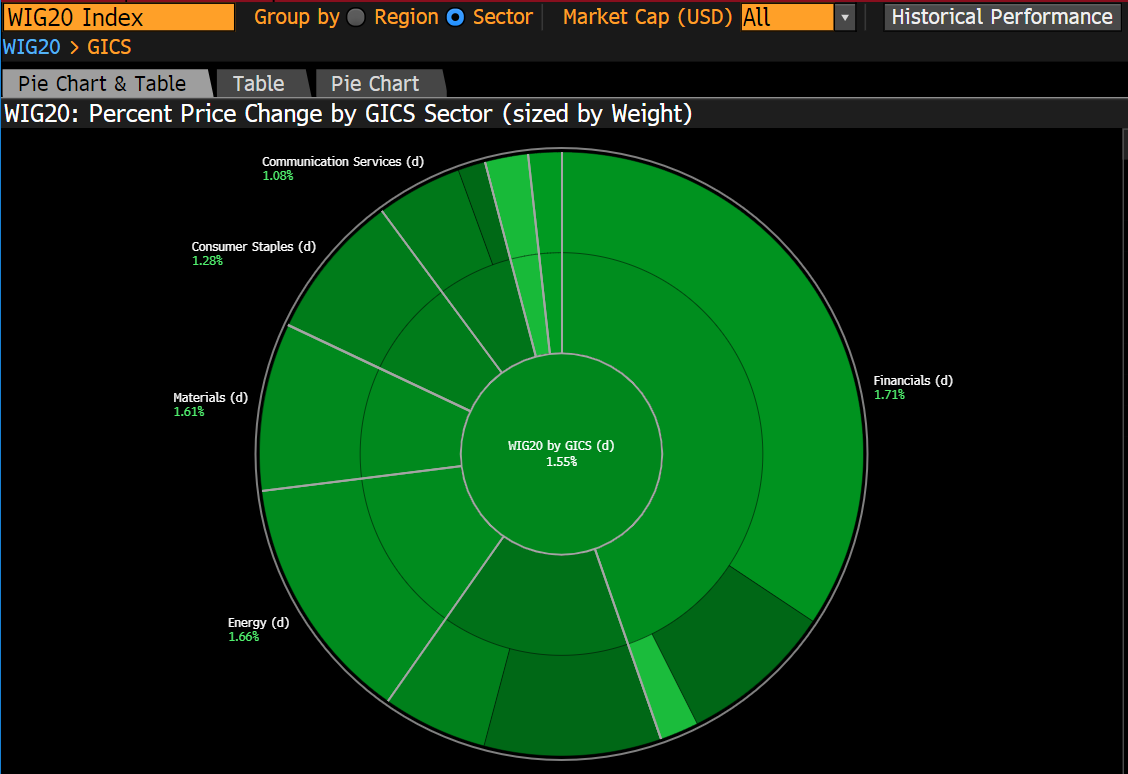Select the Sector radio button
The image size is (1128, 774).
[x=456, y=17]
